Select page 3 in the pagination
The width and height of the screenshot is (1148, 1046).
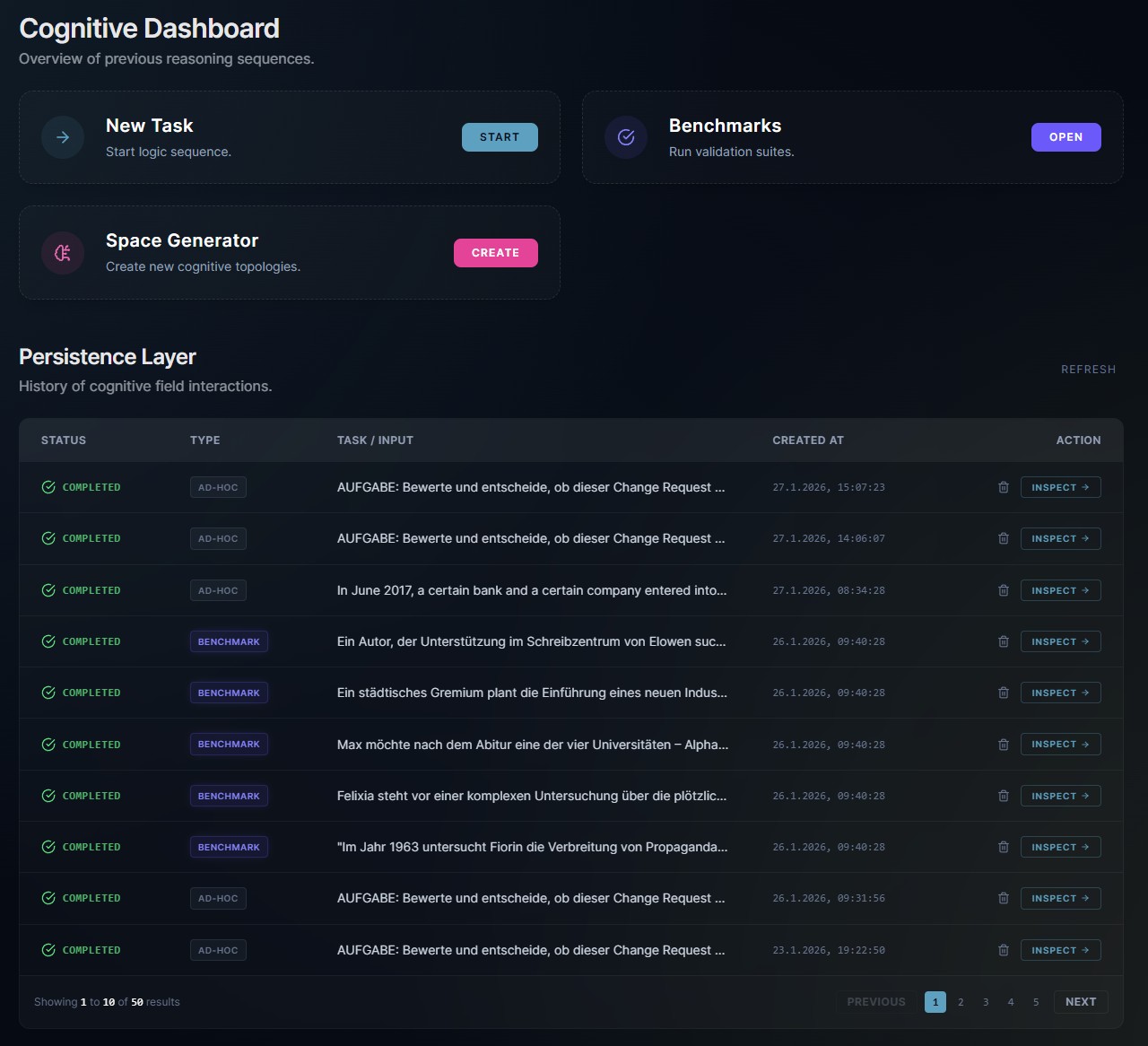[x=986, y=1002]
